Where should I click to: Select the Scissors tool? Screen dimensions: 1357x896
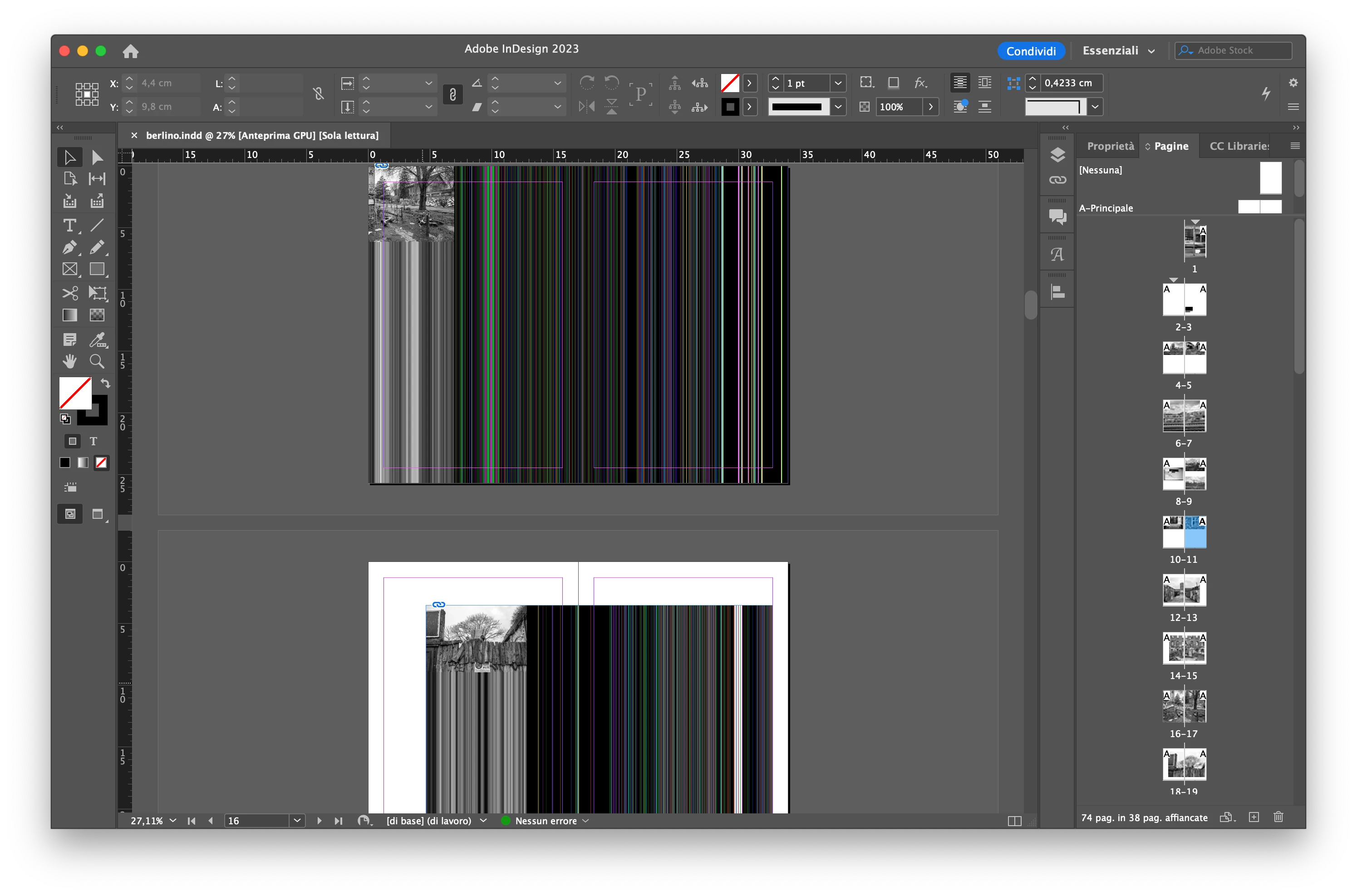coord(70,293)
